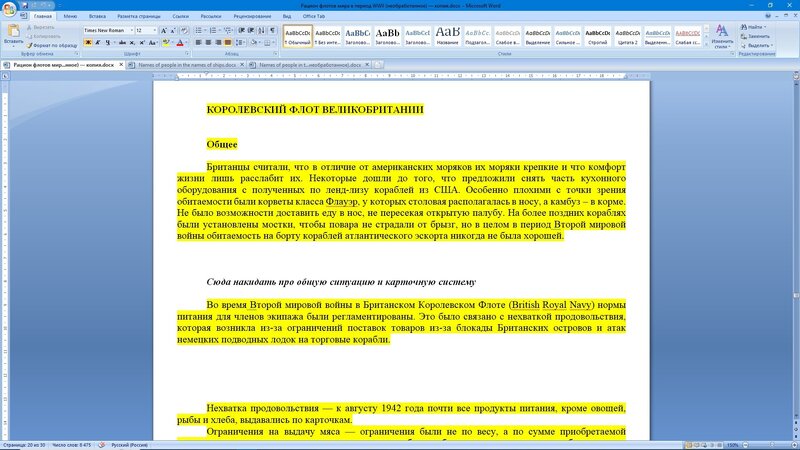This screenshot has height=450, width=800.
Task: Click the red font color swatch button
Action: tap(180, 43)
